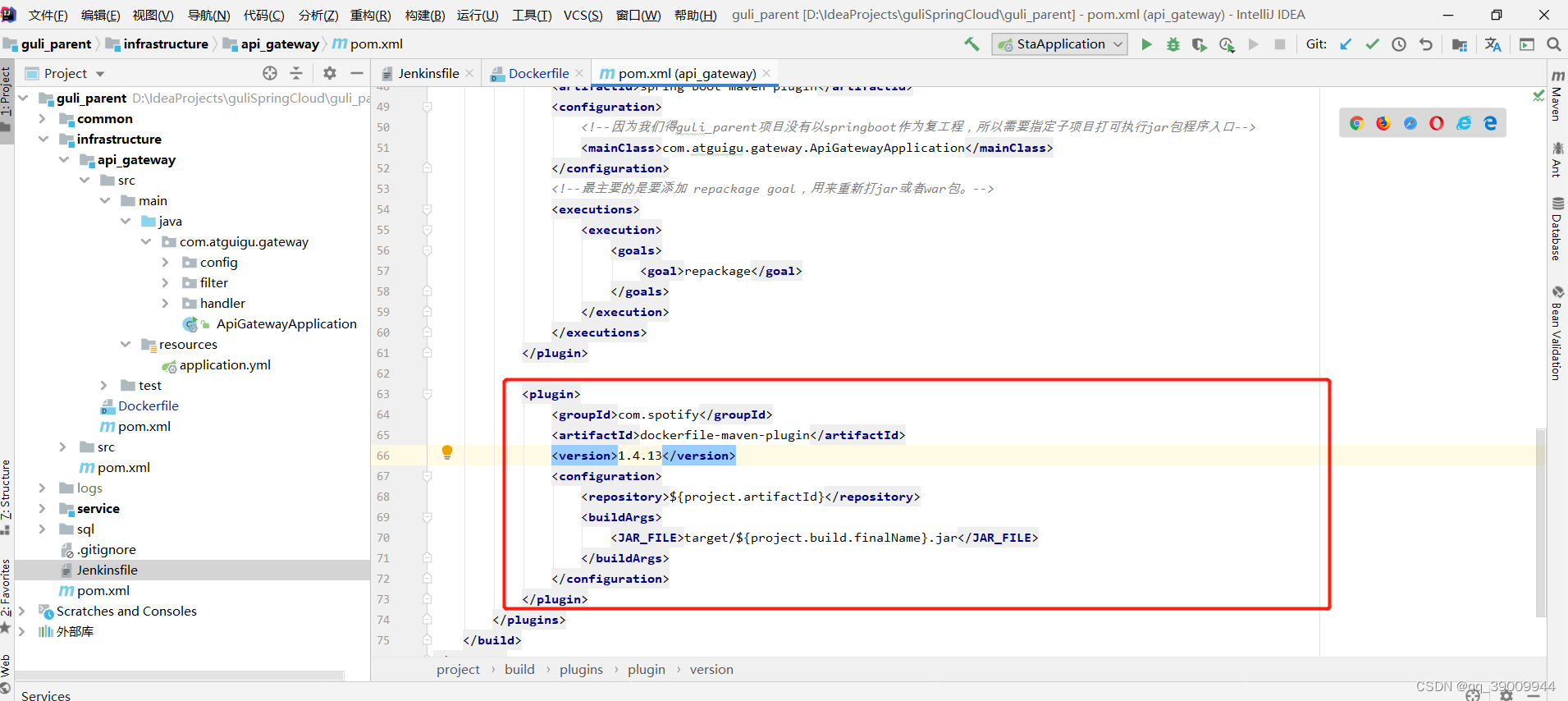
Task: Select Dockerfile in project tree
Action: tap(148, 405)
